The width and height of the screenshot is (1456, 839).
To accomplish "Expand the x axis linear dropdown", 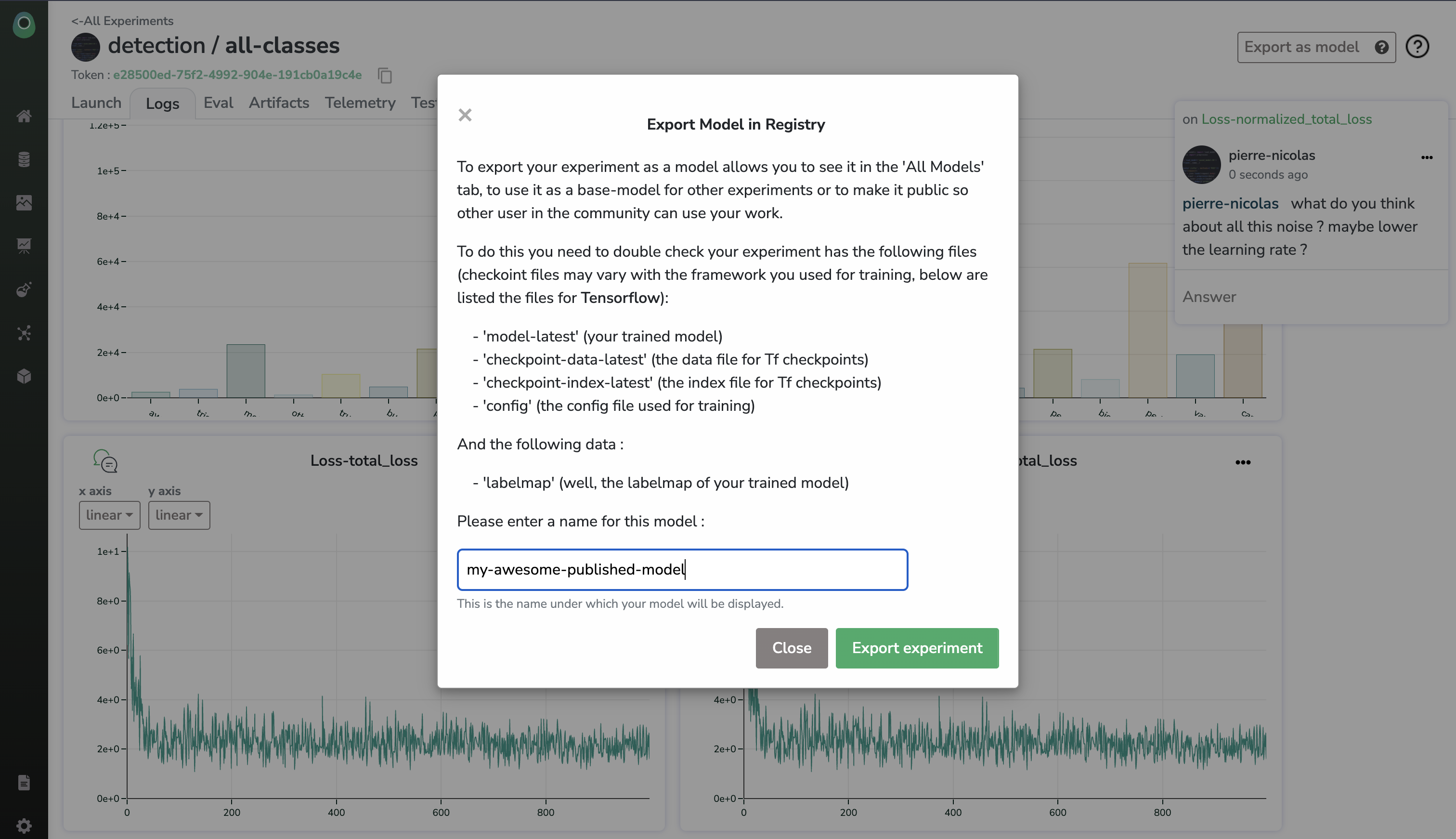I will click(109, 515).
